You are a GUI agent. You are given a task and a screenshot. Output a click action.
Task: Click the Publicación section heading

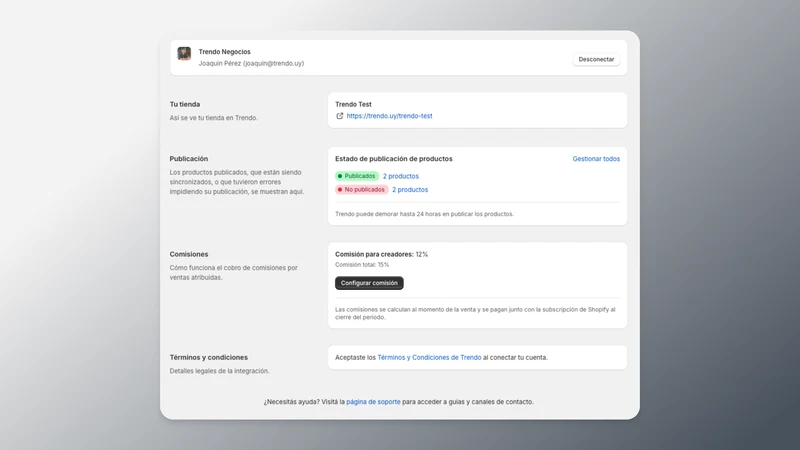189,159
